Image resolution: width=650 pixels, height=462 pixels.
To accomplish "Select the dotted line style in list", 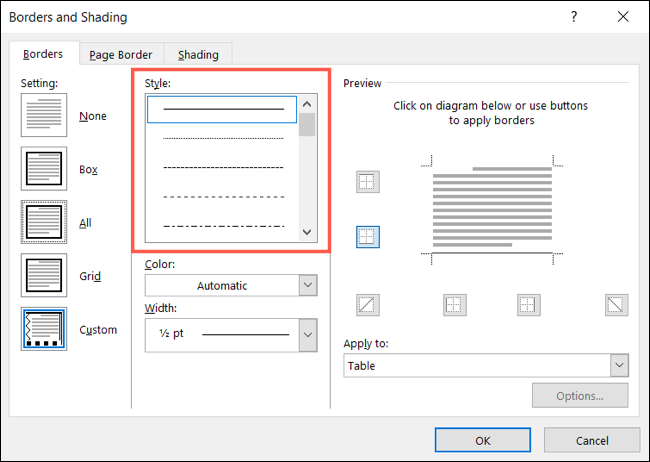I will (x=223, y=138).
